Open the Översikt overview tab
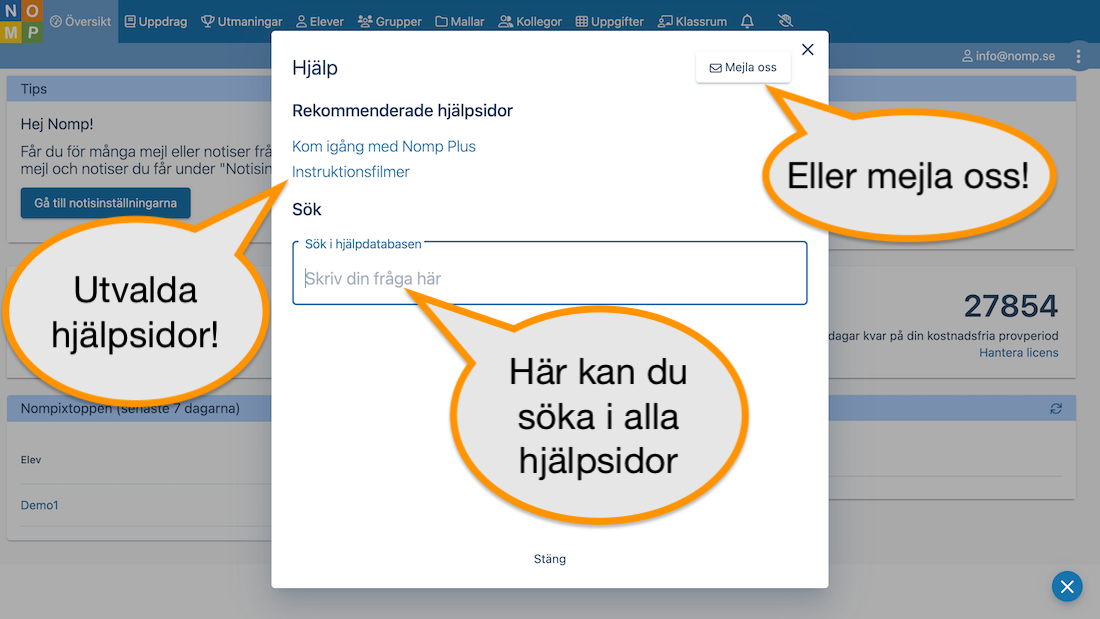1100x619 pixels. 81,21
